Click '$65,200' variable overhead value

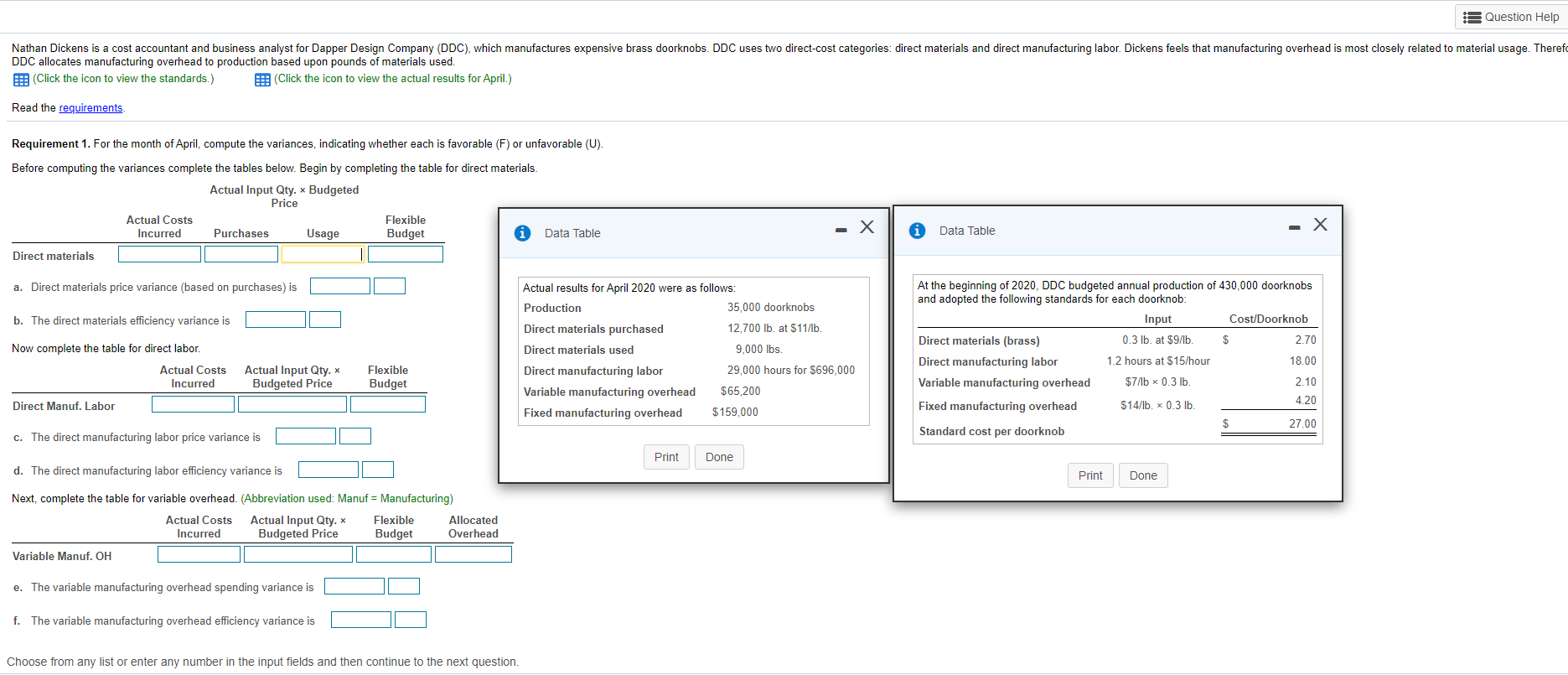(741, 392)
